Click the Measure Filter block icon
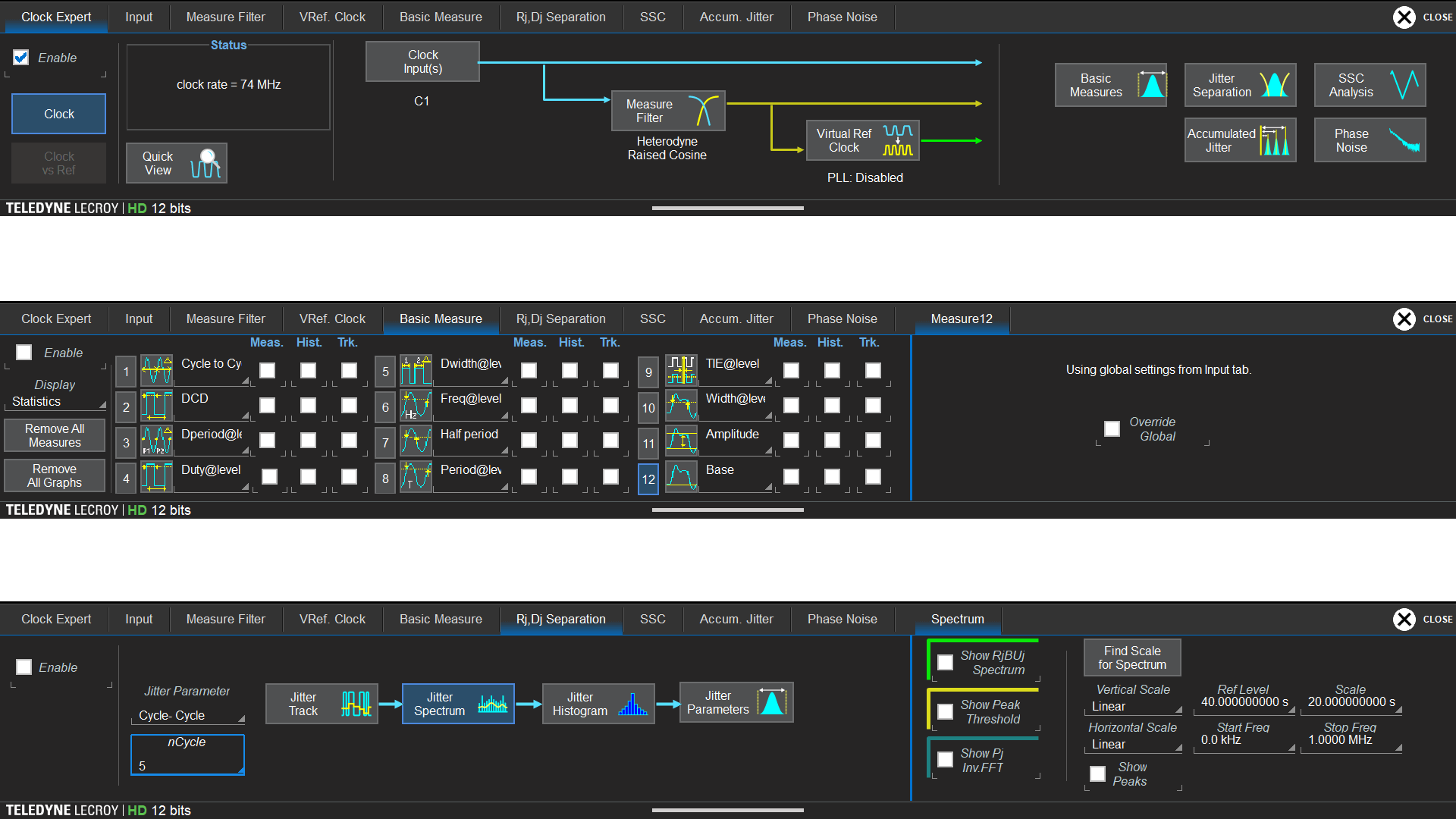This screenshot has width=1456, height=819. pyautogui.click(x=702, y=111)
